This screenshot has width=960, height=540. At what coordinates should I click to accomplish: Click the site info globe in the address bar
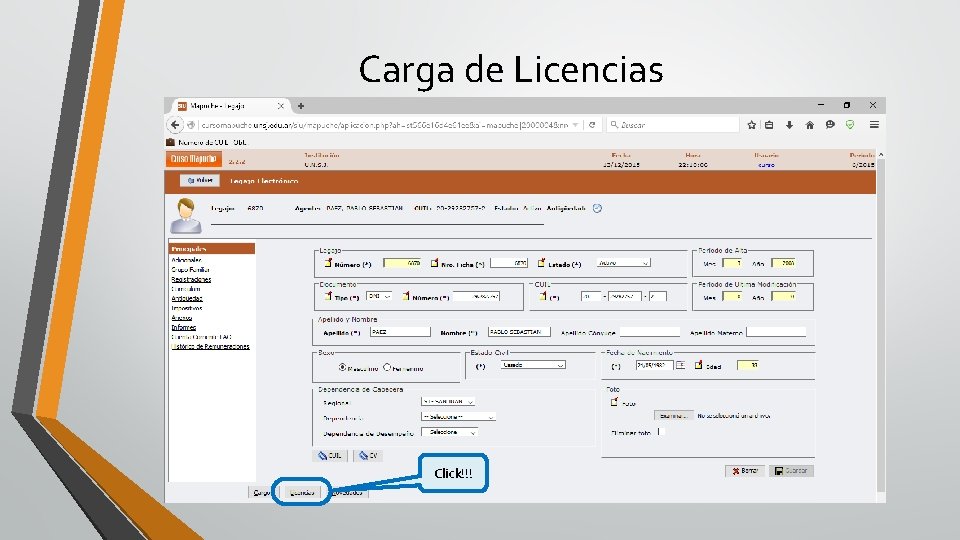point(191,125)
